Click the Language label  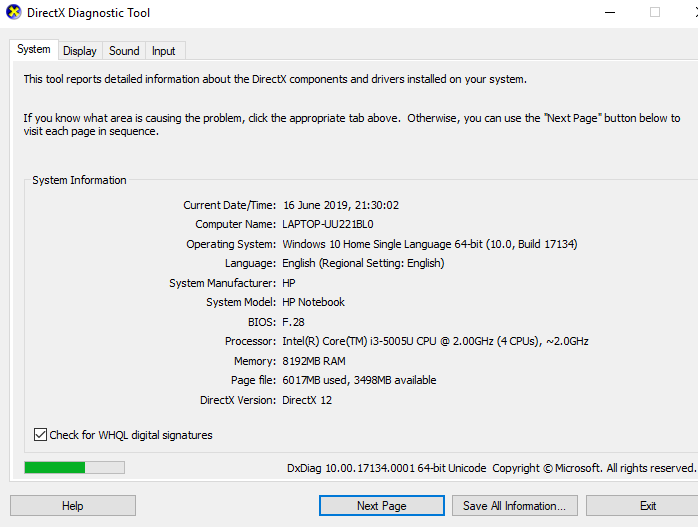click(x=251, y=263)
